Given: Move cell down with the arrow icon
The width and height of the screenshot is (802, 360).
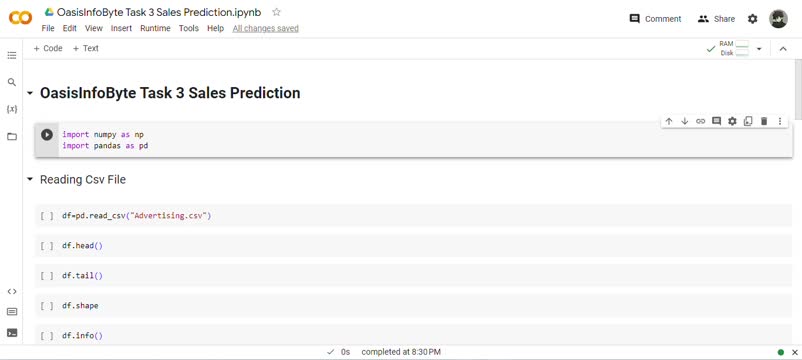Looking at the screenshot, I should pos(684,121).
